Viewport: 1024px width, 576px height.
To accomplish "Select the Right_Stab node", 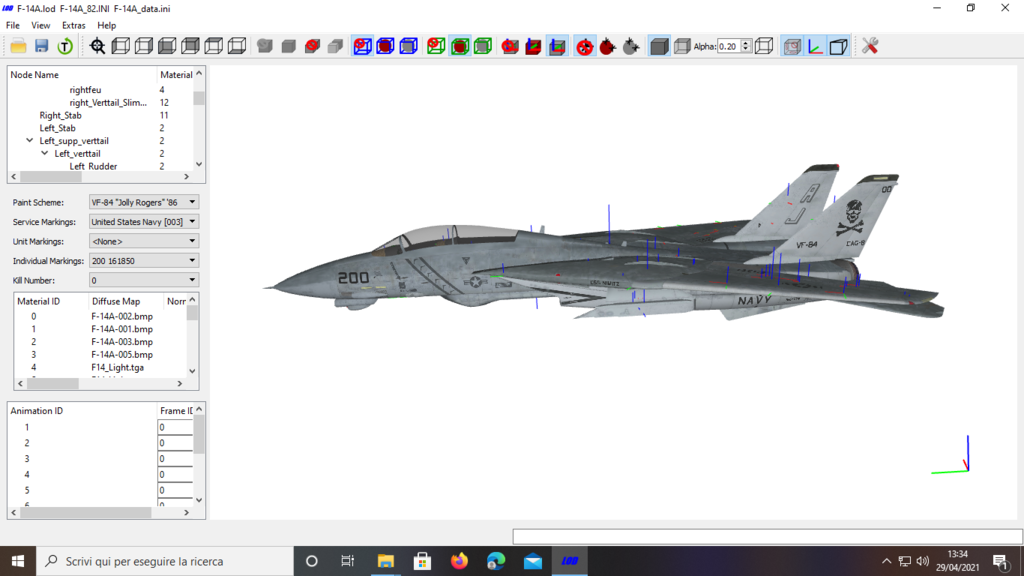I will pos(60,116).
